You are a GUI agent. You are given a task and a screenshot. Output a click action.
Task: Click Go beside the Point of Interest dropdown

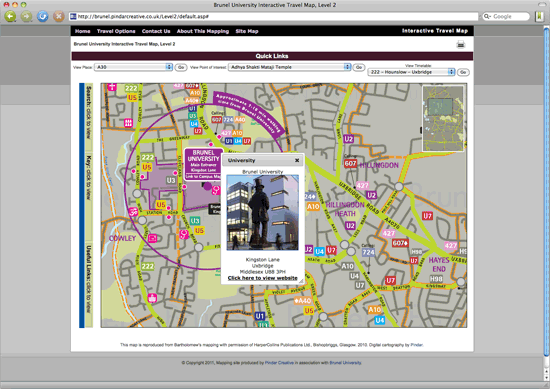point(359,67)
